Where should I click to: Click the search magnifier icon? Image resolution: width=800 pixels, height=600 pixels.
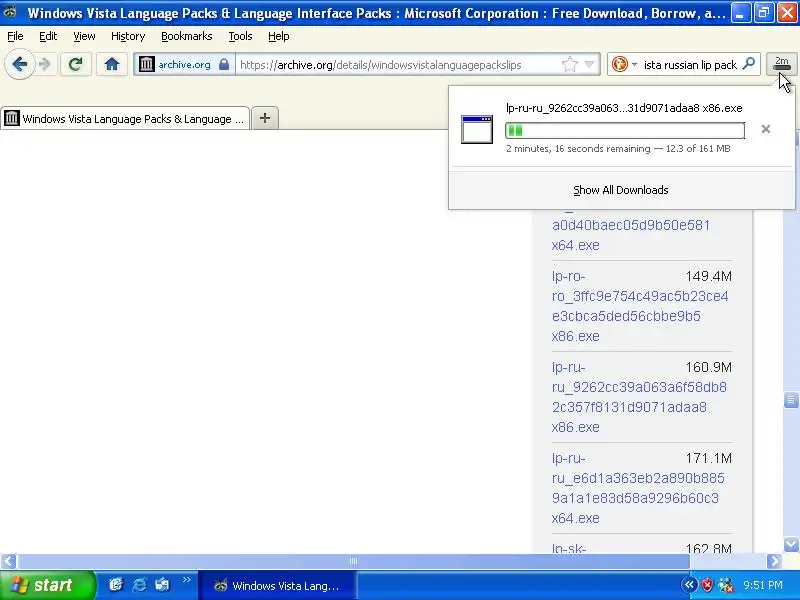[748, 64]
